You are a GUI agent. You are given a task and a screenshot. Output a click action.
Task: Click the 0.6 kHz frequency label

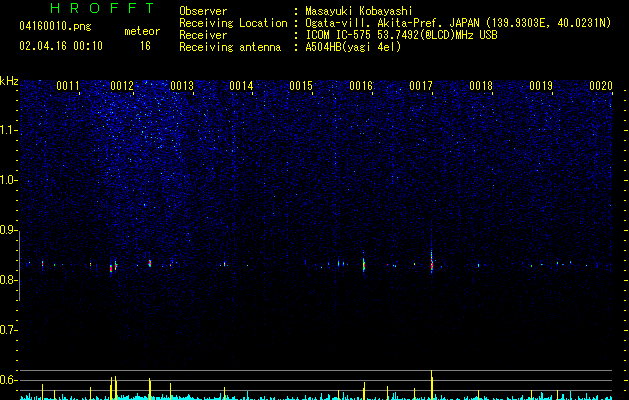[x=8, y=380]
